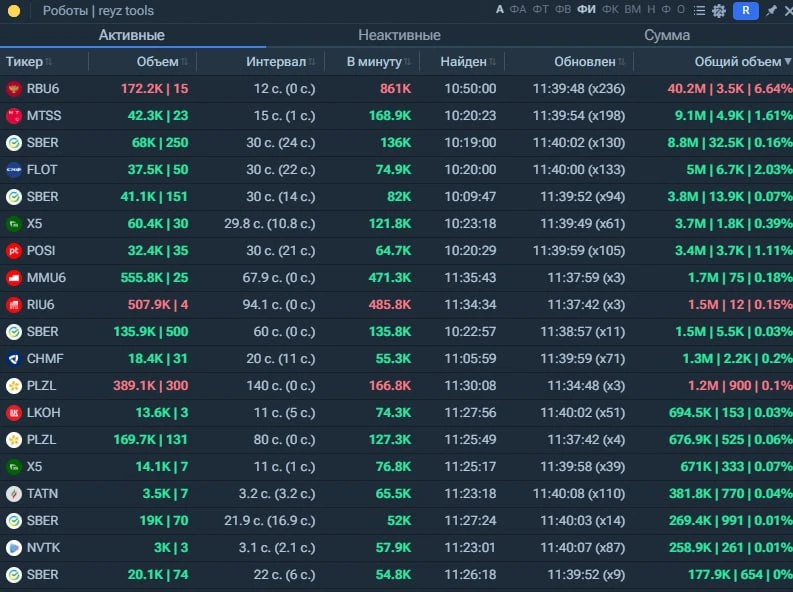The width and height of the screenshot is (793, 592).
Task: Click SBER icon in 19K row
Action: pyautogui.click(x=14, y=521)
